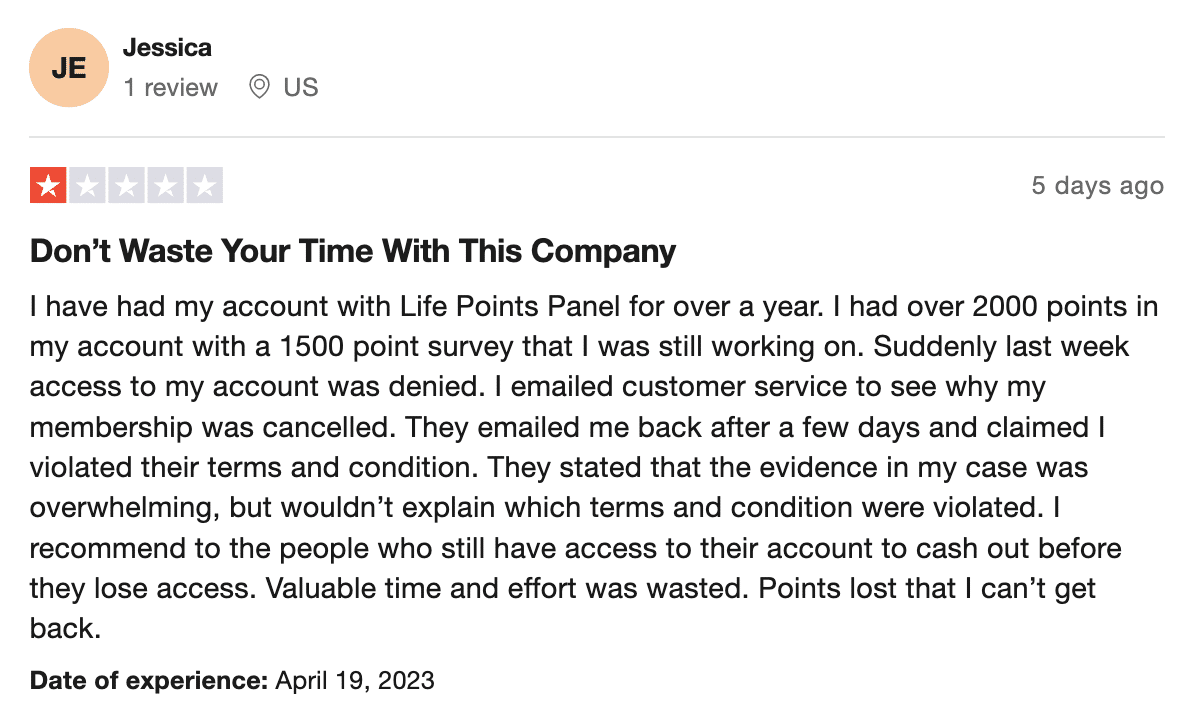Click the April 19, 2023 date
1198x710 pixels.
(355, 680)
